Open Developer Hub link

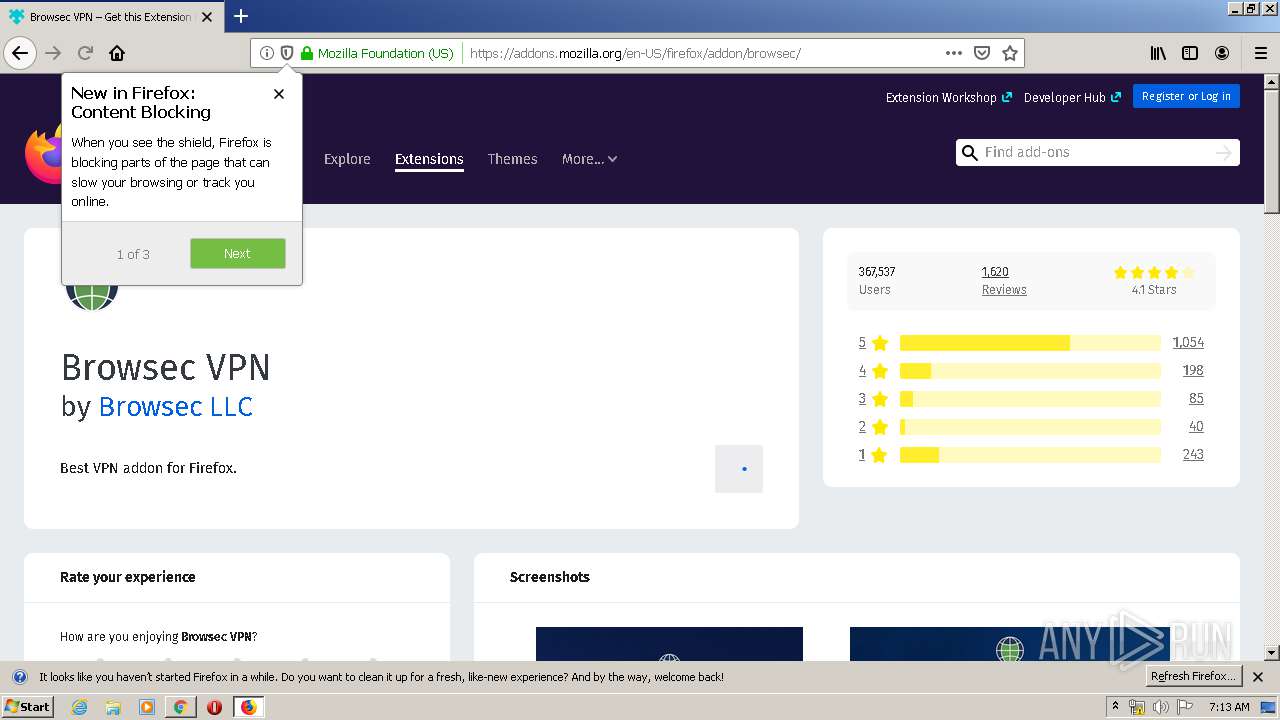(1072, 97)
